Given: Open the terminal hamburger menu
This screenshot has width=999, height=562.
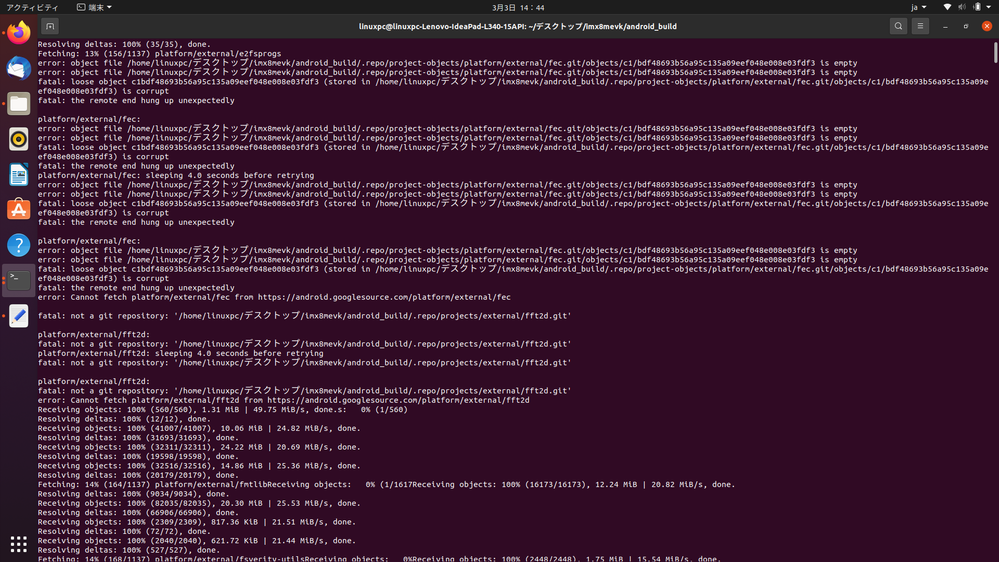Looking at the screenshot, I should coord(920,26).
